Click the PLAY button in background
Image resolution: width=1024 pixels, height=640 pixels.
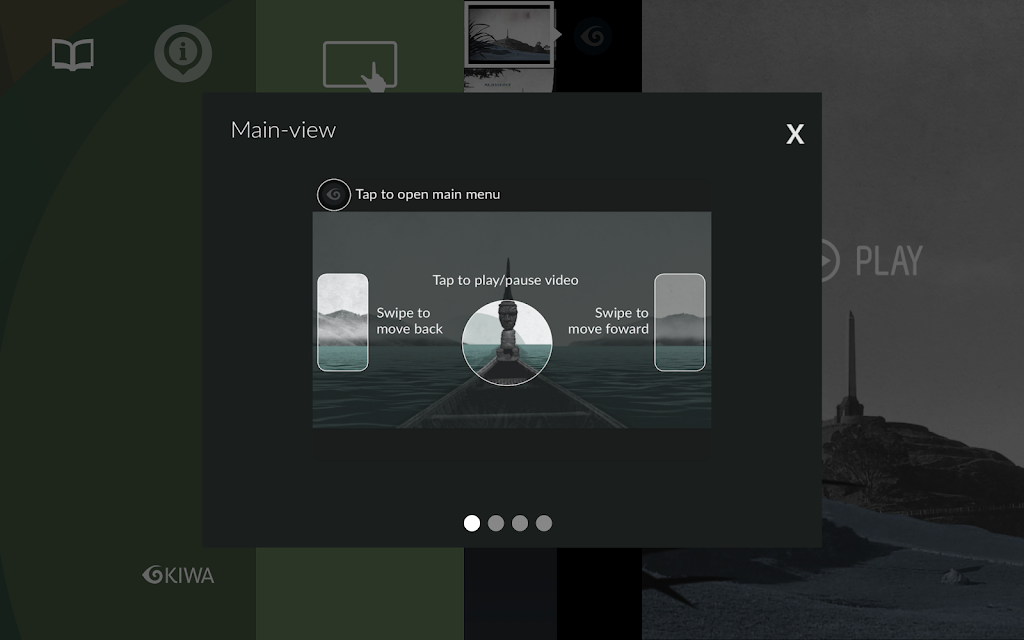tap(871, 260)
